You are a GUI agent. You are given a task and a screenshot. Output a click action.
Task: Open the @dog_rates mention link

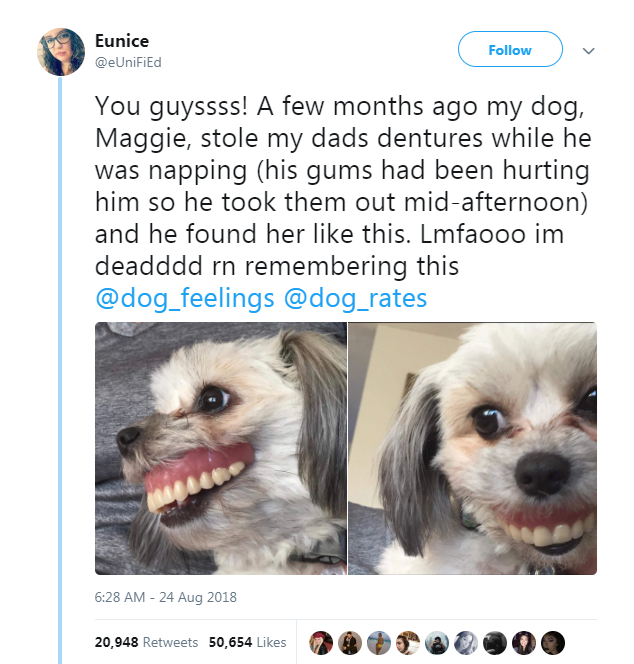(x=356, y=299)
